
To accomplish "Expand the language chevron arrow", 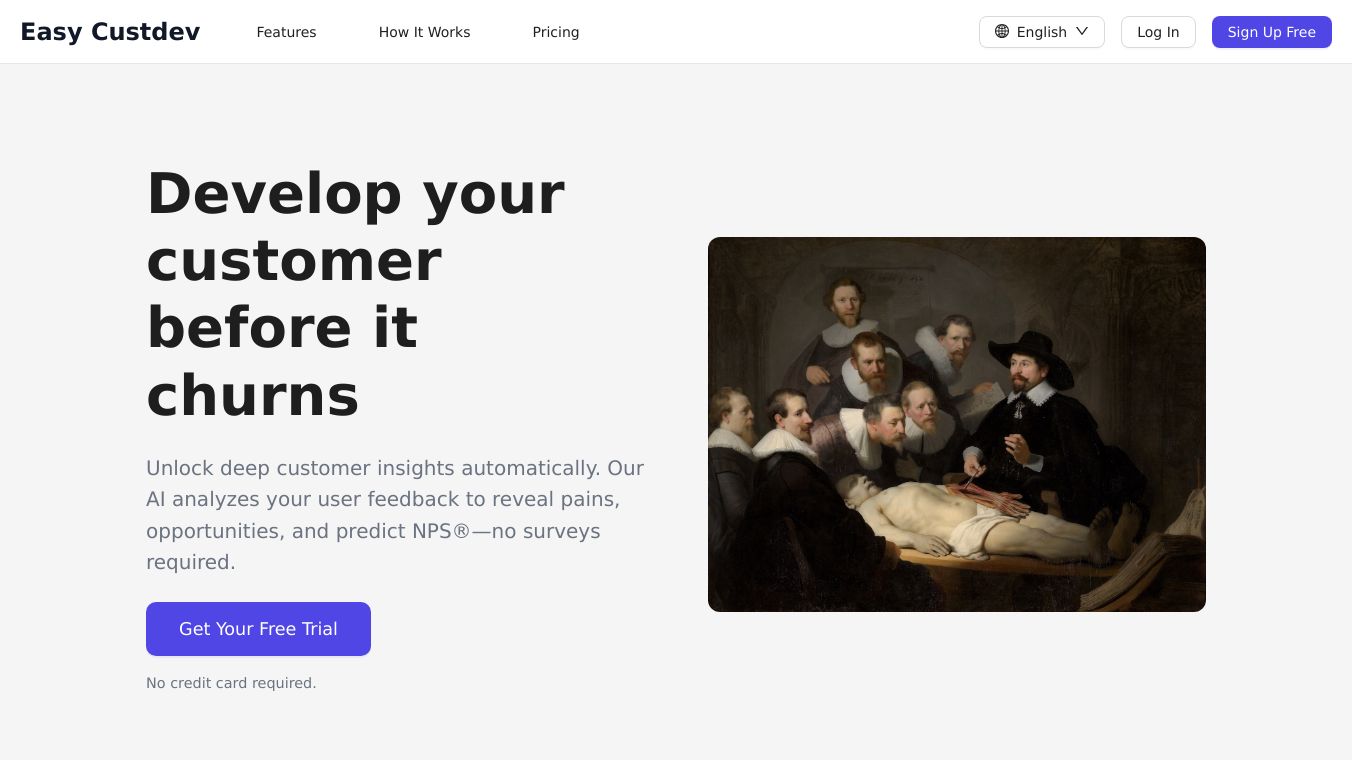I will pyautogui.click(x=1082, y=32).
